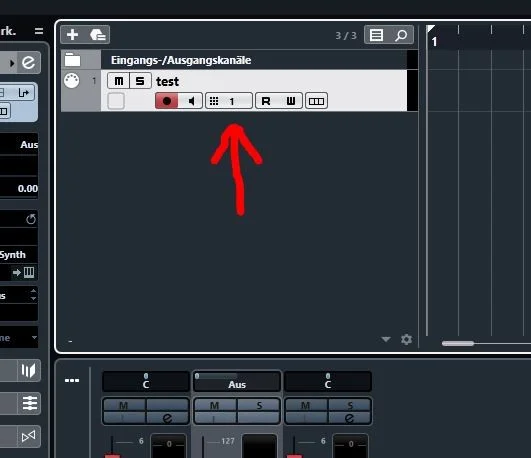Mute the test track with M
The width and height of the screenshot is (531, 458).
119,81
